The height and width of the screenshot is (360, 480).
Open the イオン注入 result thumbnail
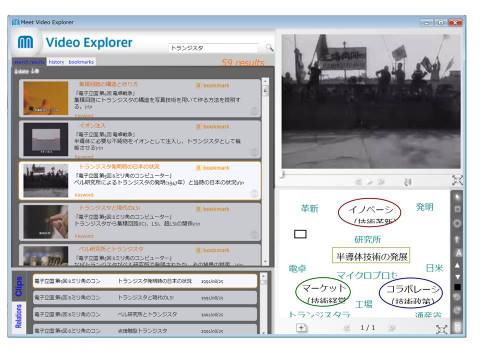pyautogui.click(x=46, y=139)
